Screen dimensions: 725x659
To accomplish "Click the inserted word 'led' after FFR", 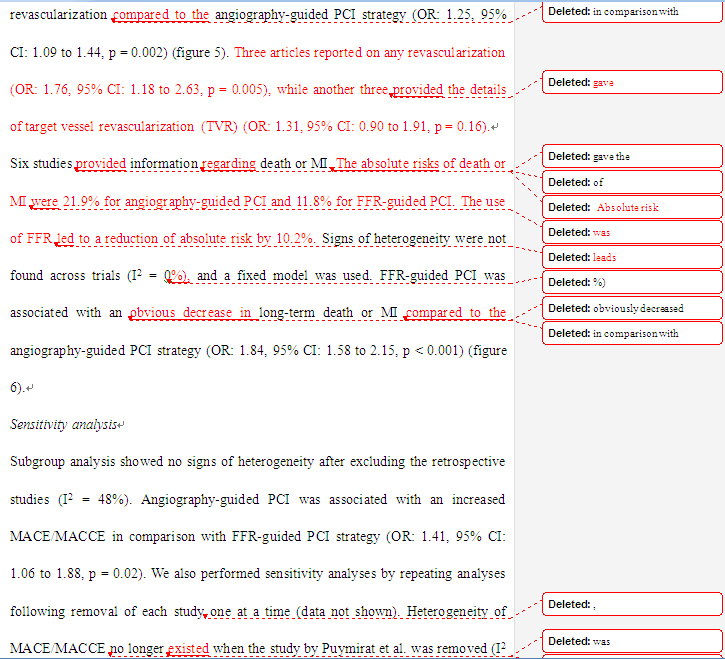I will pos(67,238).
